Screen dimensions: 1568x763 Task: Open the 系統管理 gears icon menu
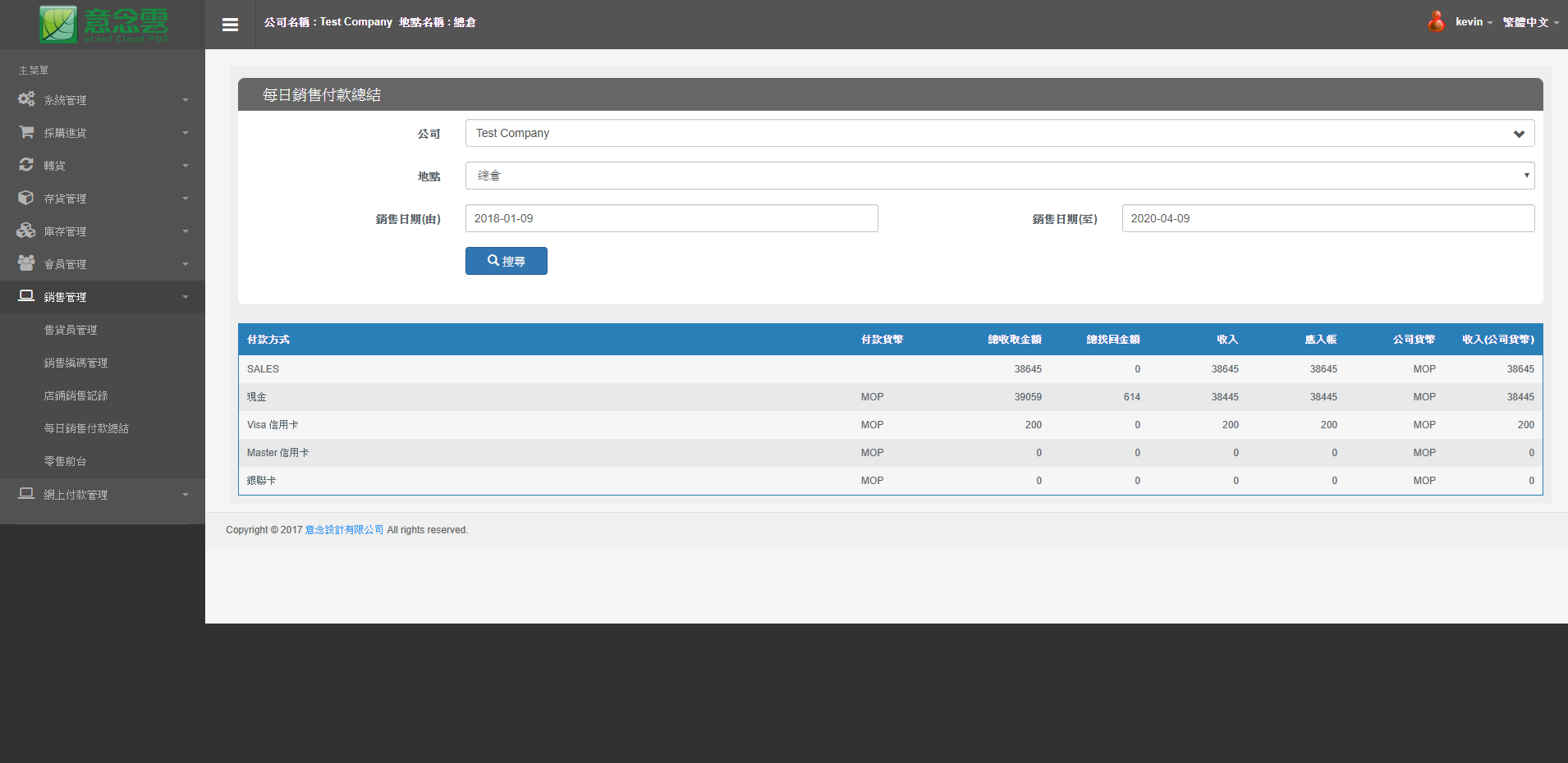(26, 99)
